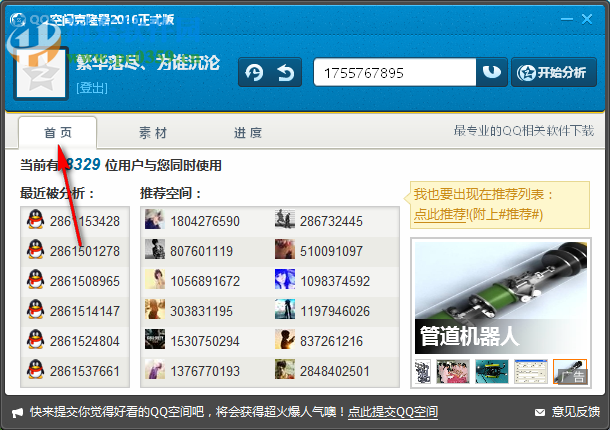This screenshot has height=430, width=610.
Task: Select recommended space 837261216
Action: point(331,341)
